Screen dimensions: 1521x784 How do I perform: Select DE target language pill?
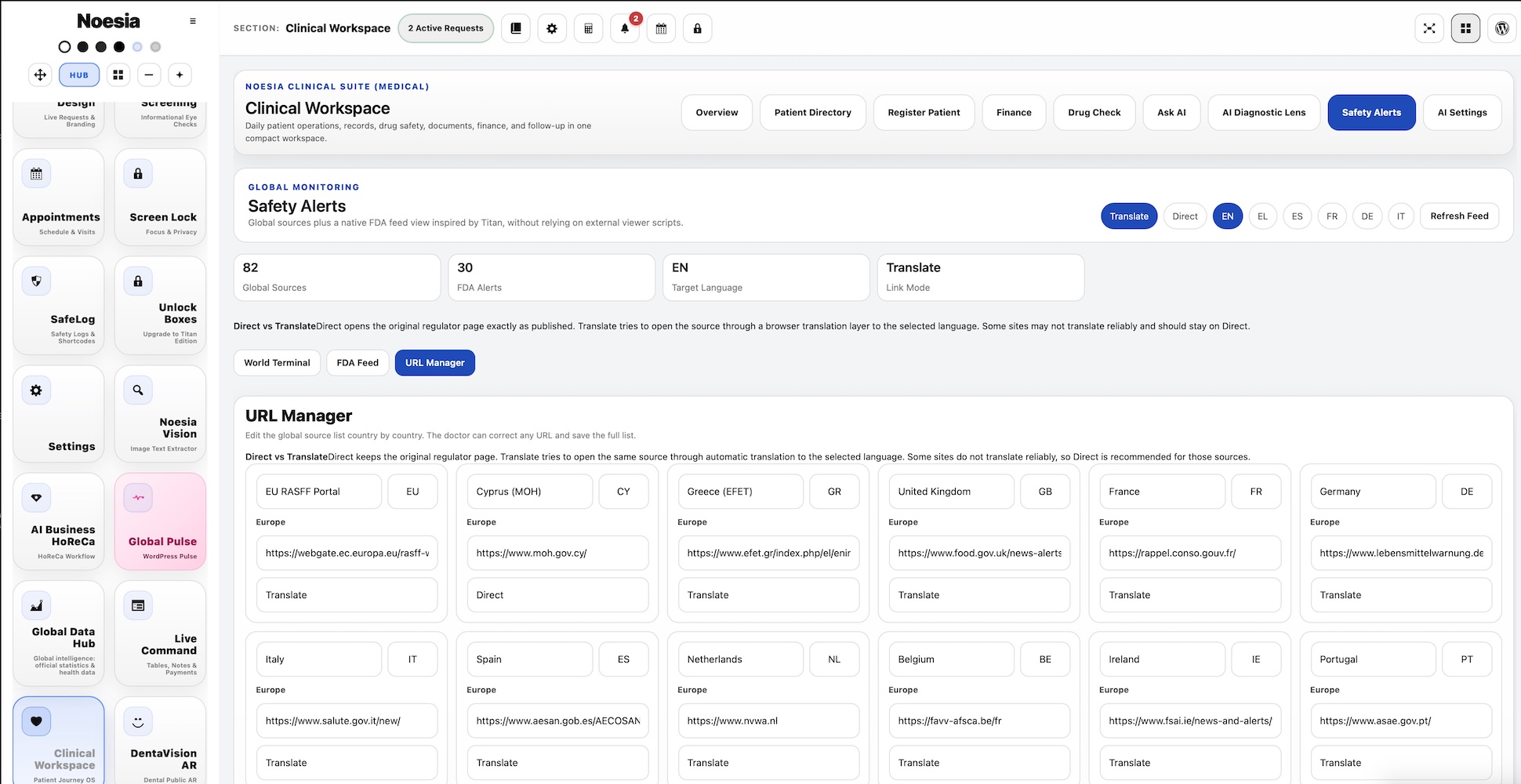(x=1367, y=216)
